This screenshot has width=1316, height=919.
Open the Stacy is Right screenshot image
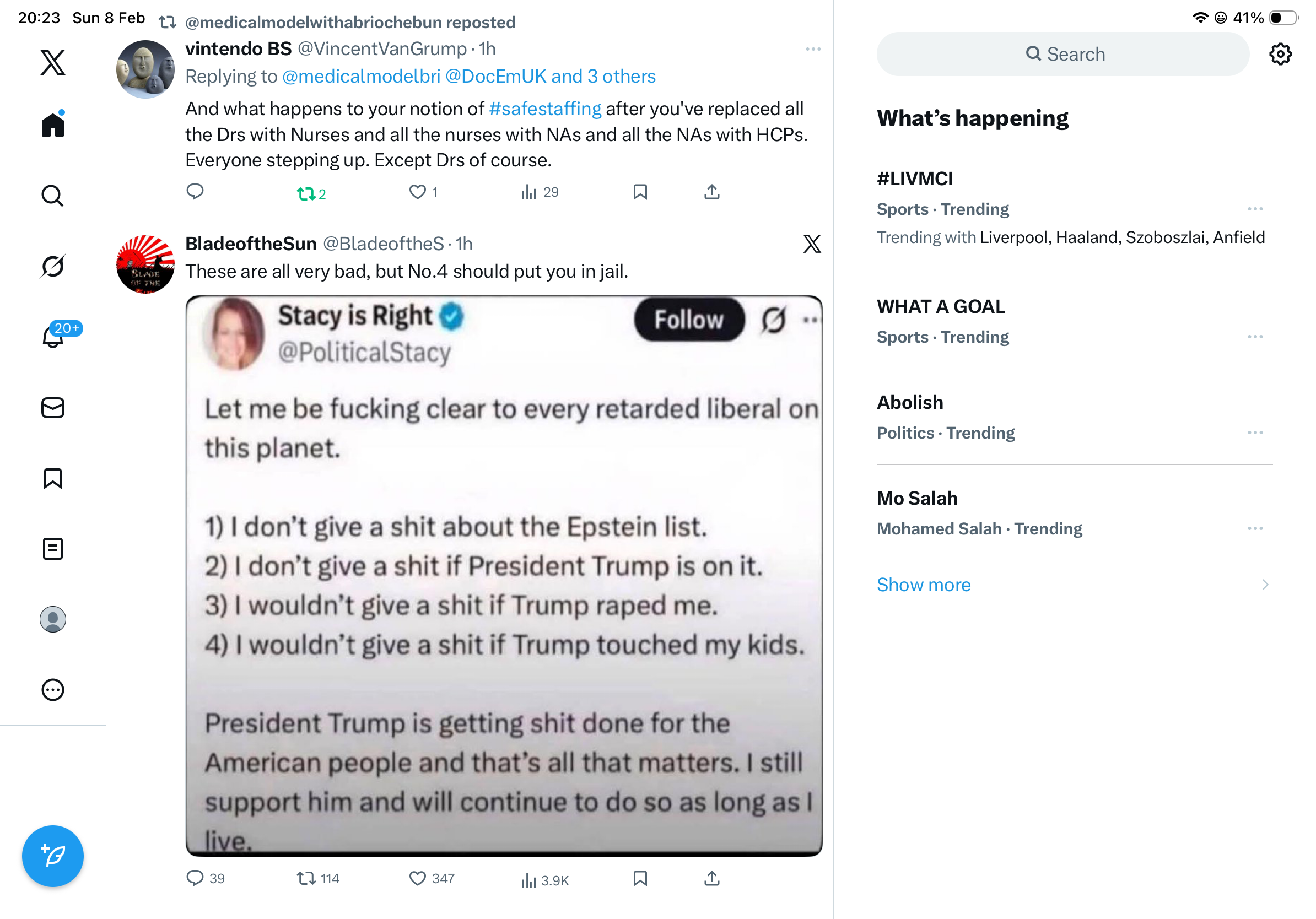(504, 576)
